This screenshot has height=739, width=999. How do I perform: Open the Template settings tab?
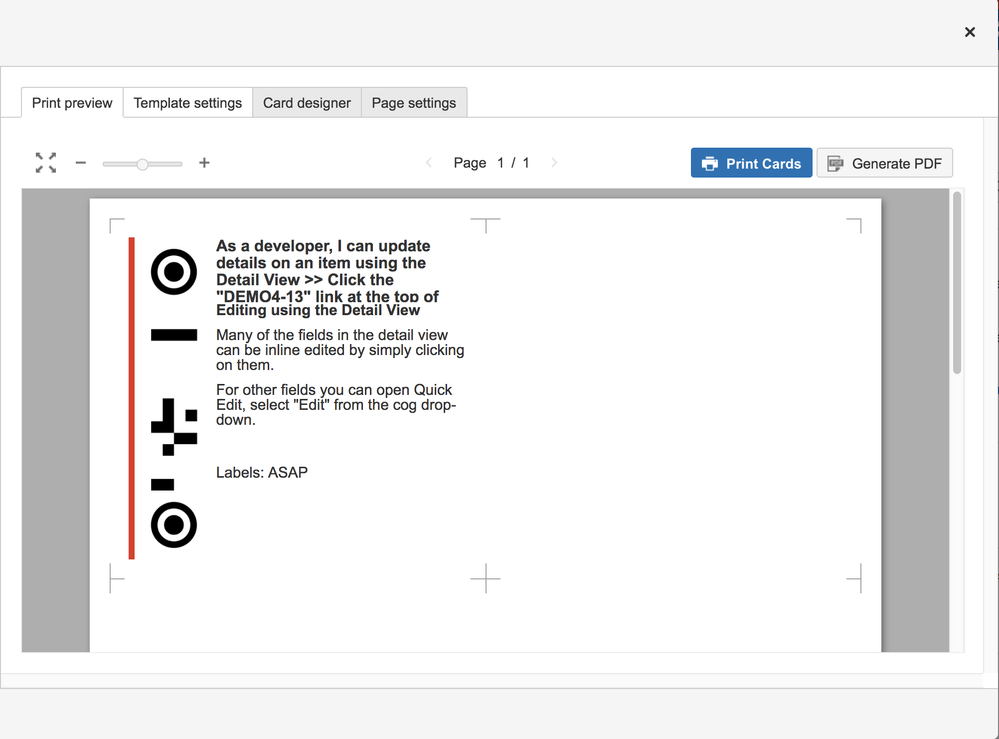(x=187, y=103)
